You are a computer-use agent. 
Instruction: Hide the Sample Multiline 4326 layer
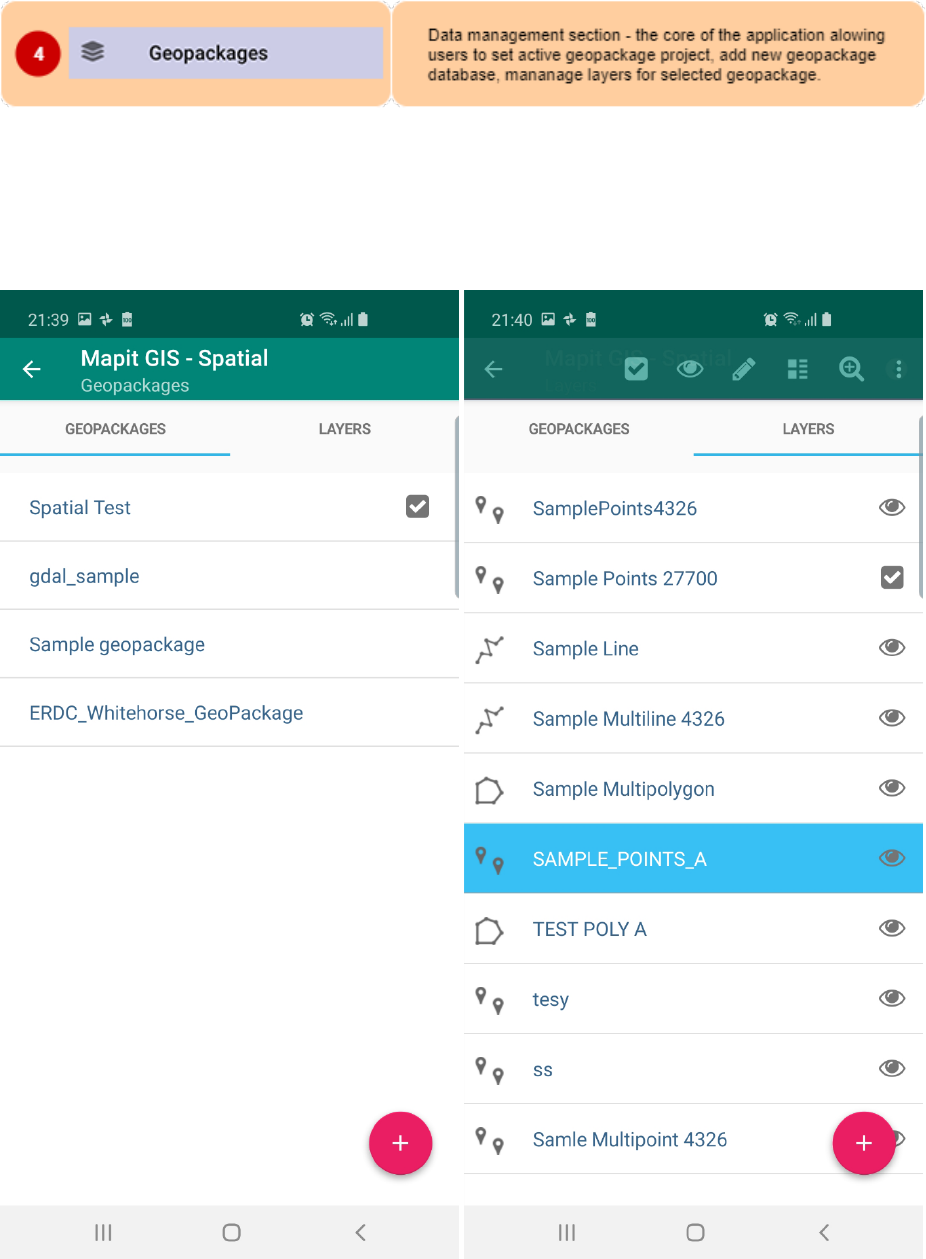click(892, 718)
